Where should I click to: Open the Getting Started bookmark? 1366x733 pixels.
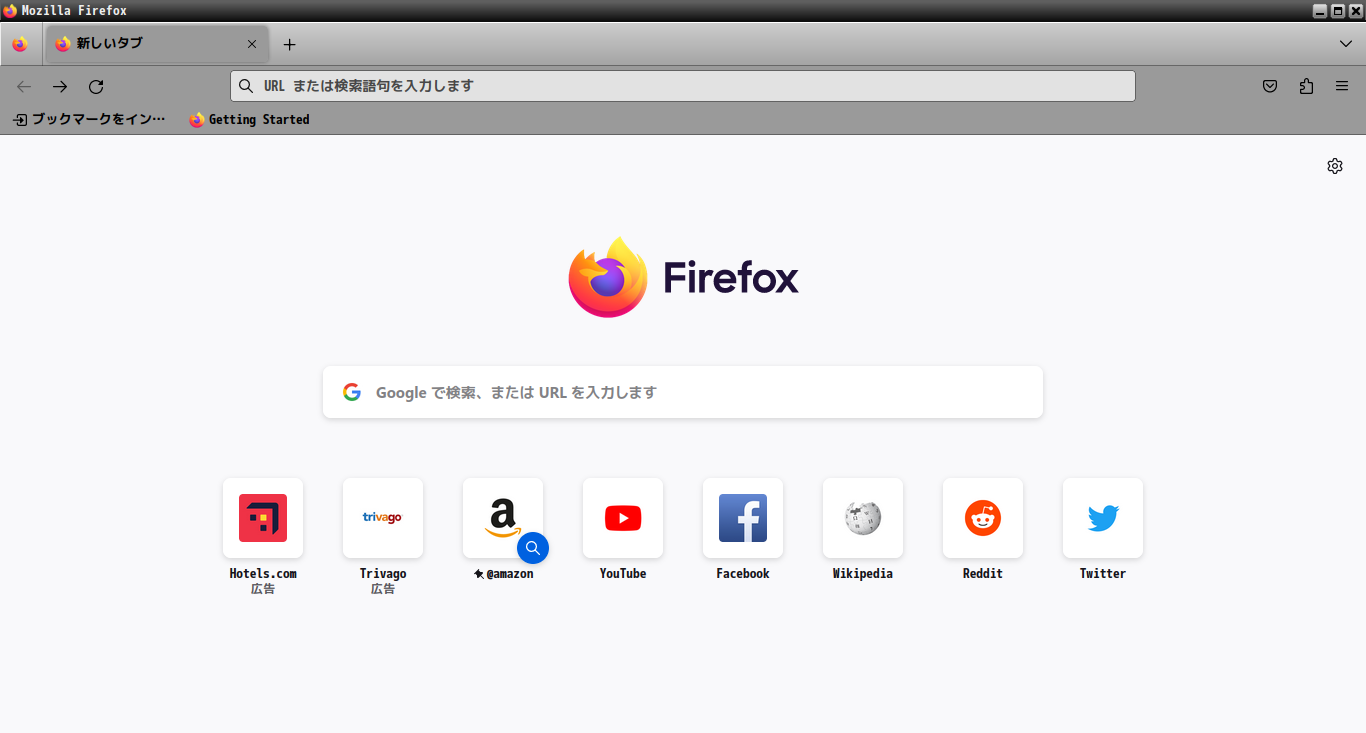(x=249, y=119)
